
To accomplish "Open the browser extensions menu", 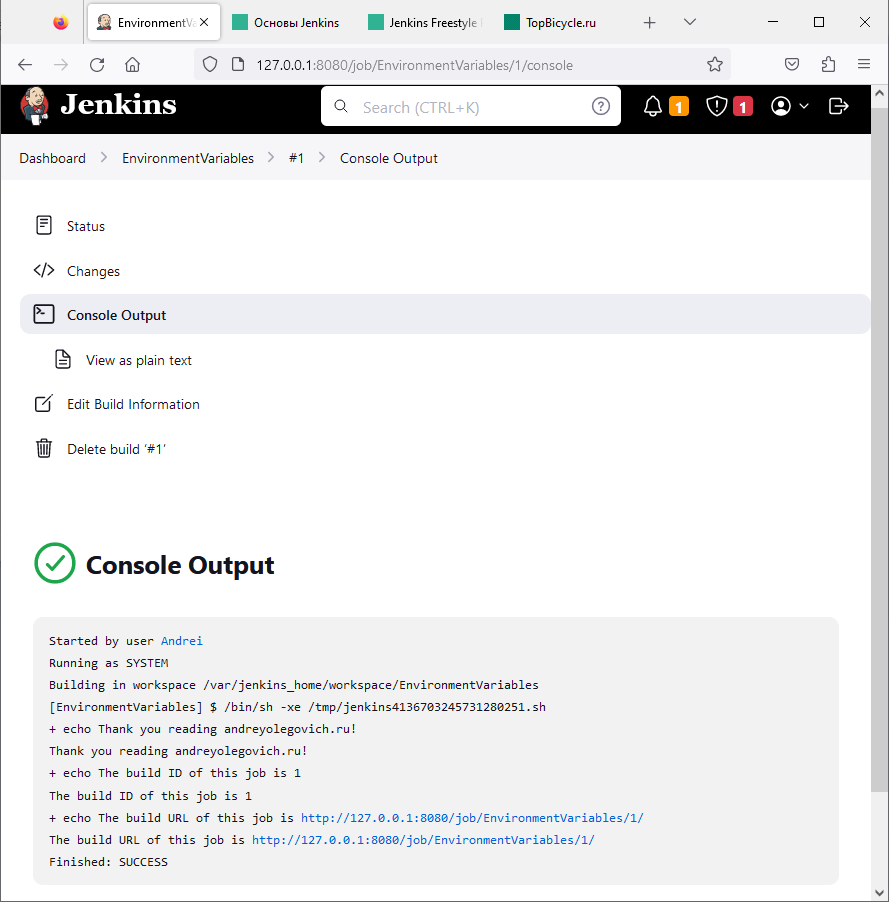I will [828, 64].
